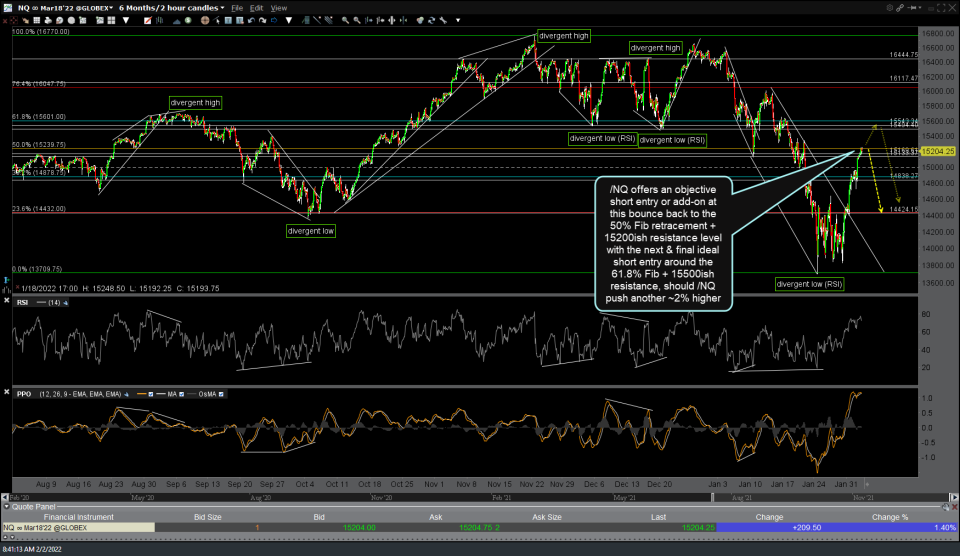Click the zoom out magnifier icon
Image resolution: width=960 pixels, height=556 pixels.
click(x=357, y=20)
